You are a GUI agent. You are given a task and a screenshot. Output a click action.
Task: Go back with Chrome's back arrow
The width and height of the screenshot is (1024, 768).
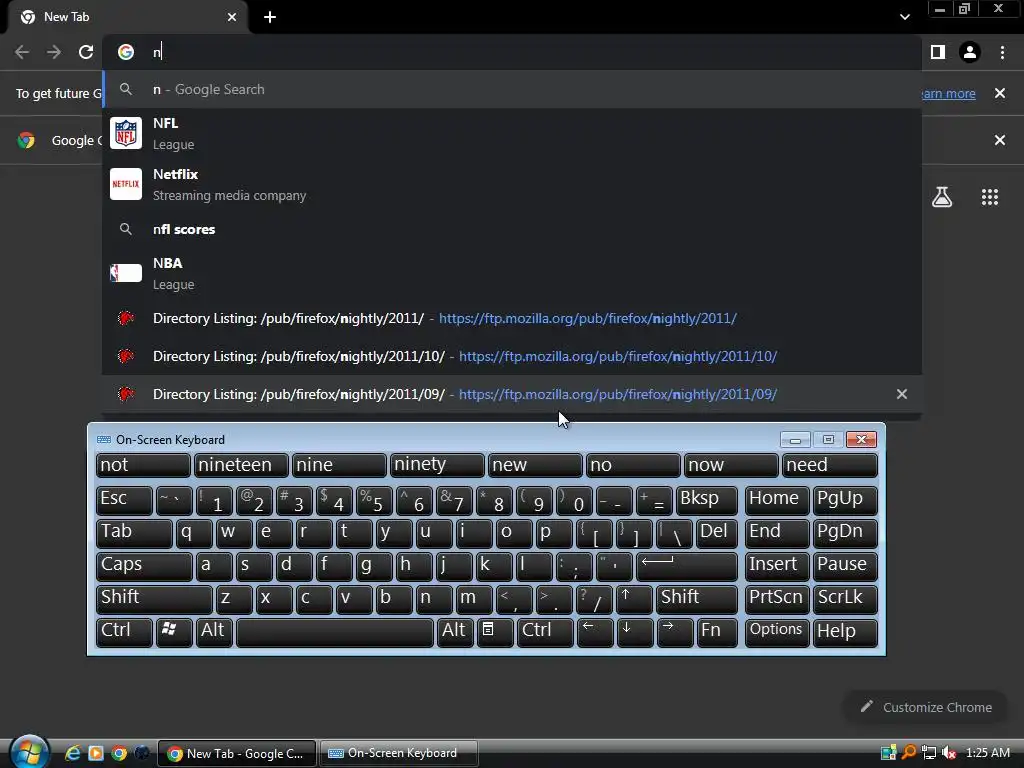22,52
